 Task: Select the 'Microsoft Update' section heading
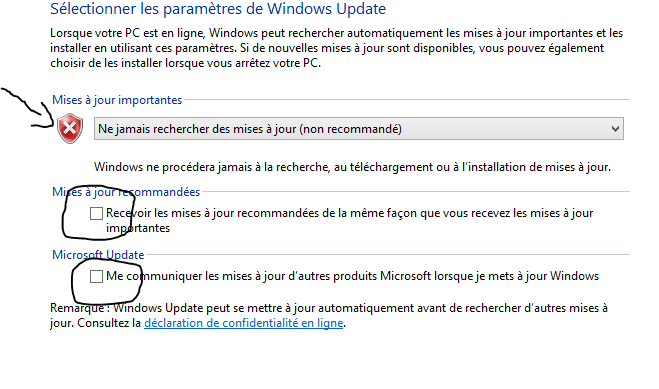(98, 255)
